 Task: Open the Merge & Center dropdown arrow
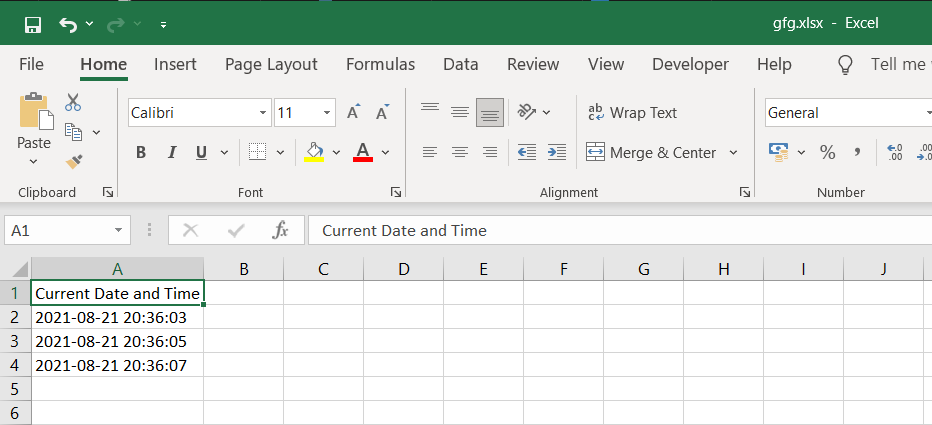coord(733,153)
